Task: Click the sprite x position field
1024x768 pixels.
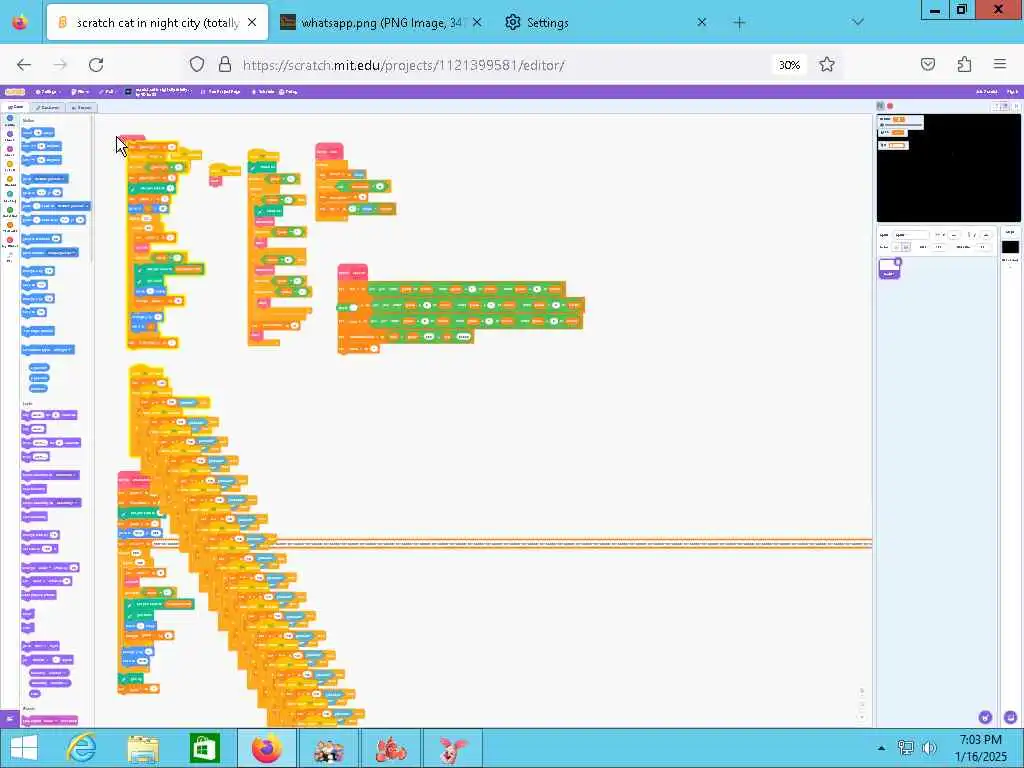Action: (954, 235)
